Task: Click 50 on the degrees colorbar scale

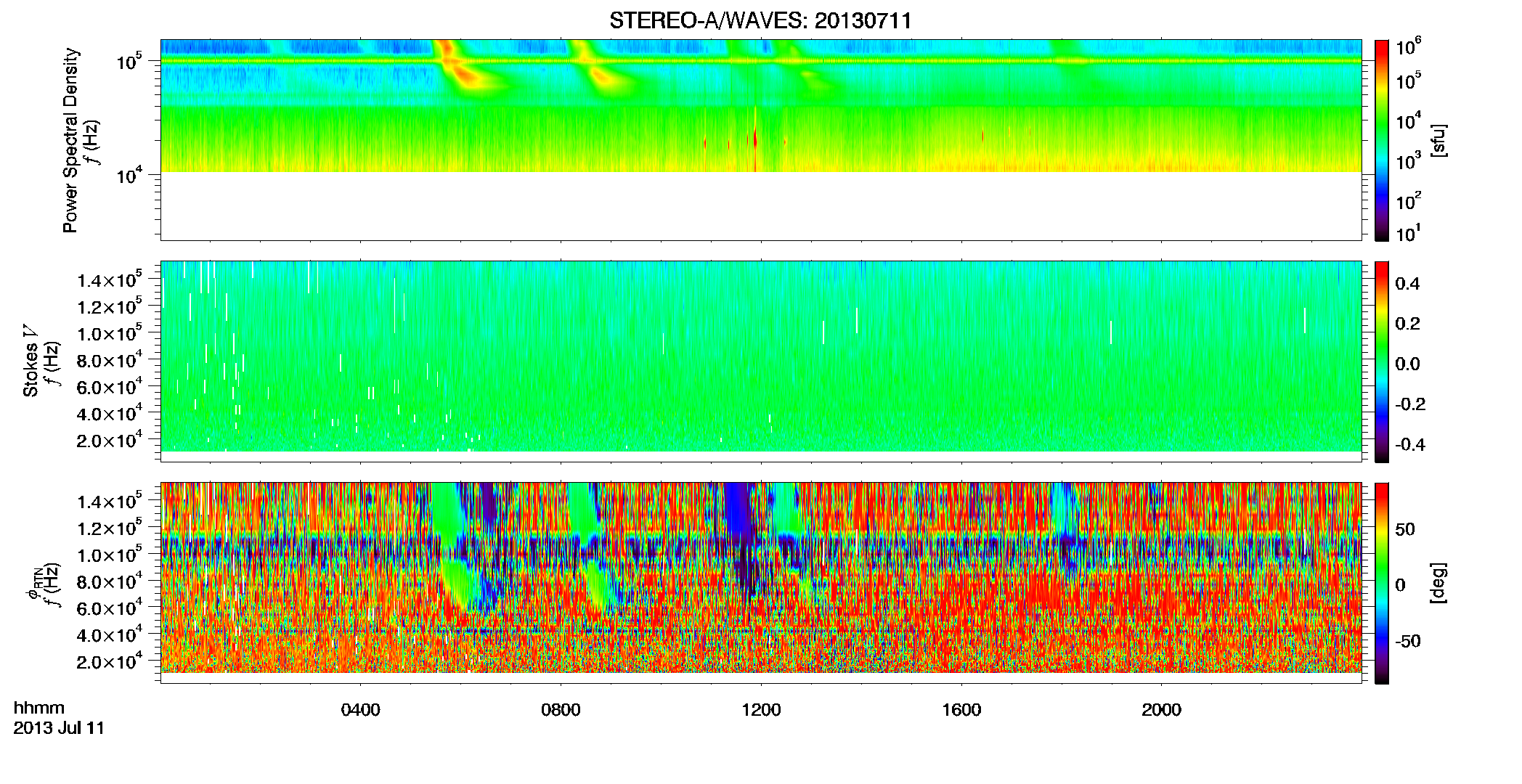Action: pyautogui.click(x=1405, y=529)
